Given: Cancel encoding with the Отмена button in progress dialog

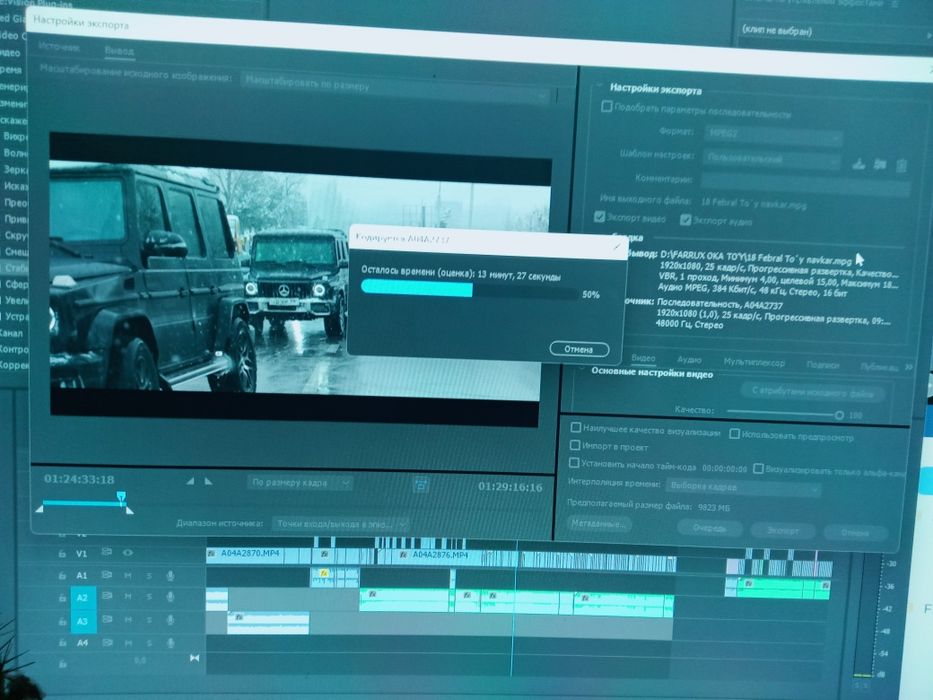Looking at the screenshot, I should 579,349.
